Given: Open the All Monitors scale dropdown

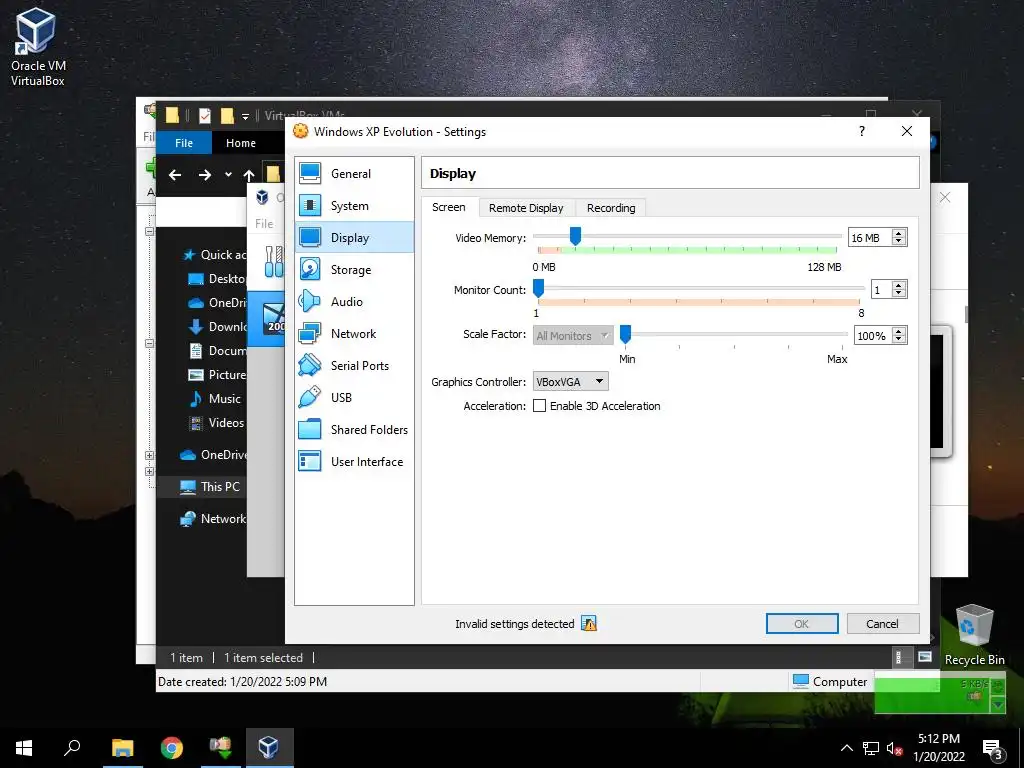Looking at the screenshot, I should (573, 336).
